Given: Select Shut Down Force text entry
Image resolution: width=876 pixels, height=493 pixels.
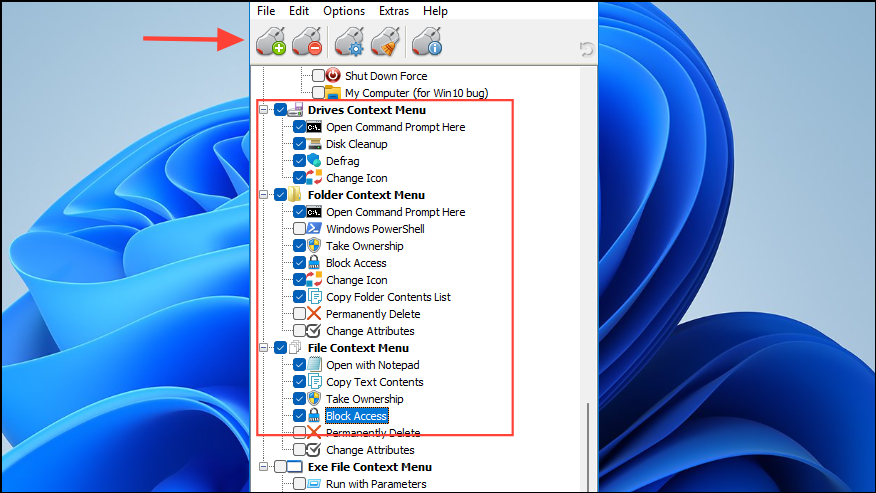Looking at the screenshot, I should [386, 75].
